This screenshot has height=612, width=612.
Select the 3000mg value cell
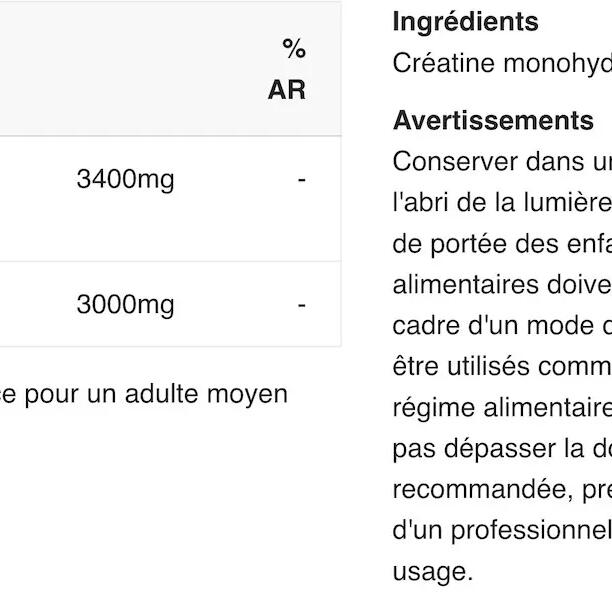(x=125, y=304)
